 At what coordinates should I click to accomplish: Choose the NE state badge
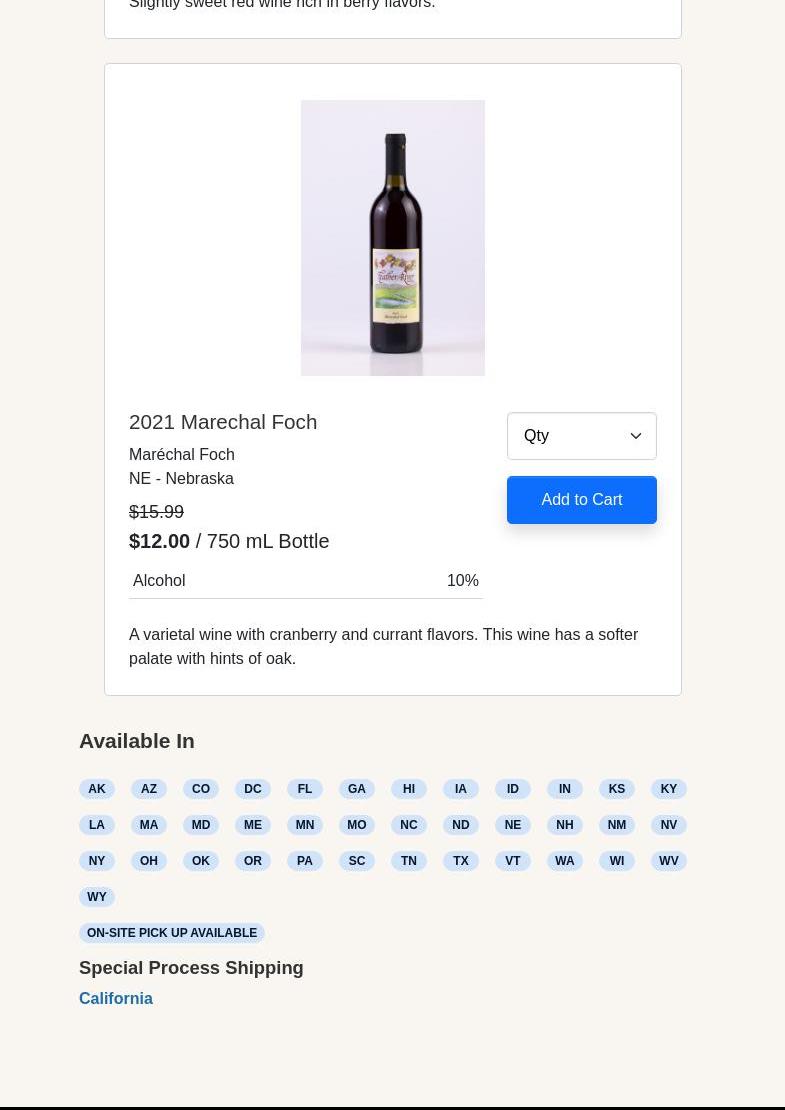pyautogui.click(x=513, y=825)
